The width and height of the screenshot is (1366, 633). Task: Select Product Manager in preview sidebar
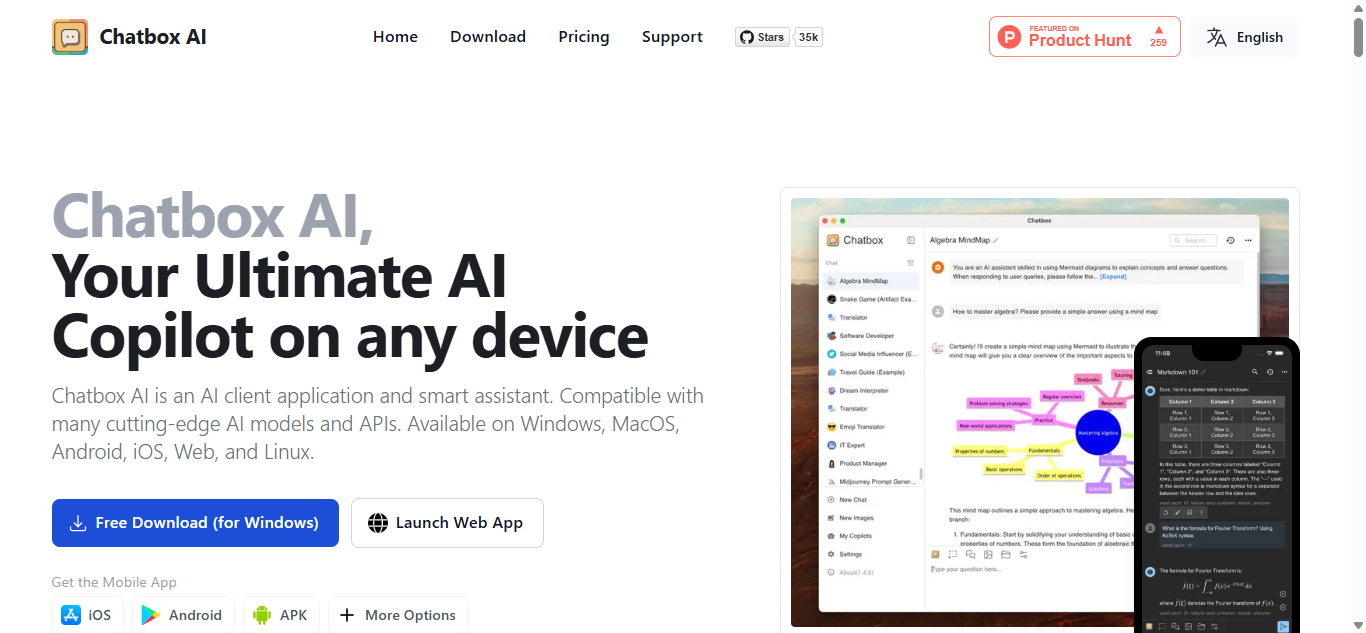[871, 463]
